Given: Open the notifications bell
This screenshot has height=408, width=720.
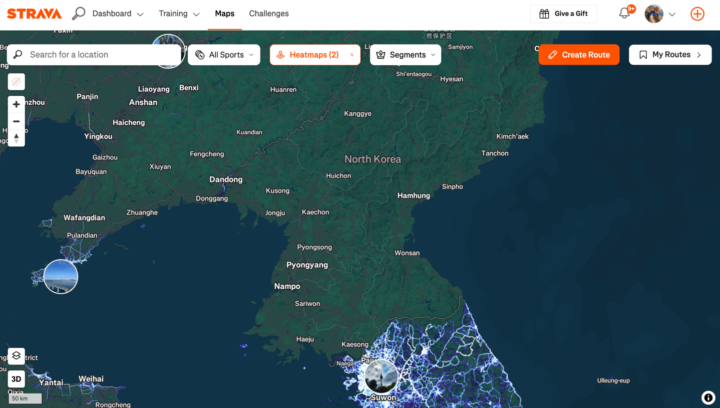Looking at the screenshot, I should point(625,14).
